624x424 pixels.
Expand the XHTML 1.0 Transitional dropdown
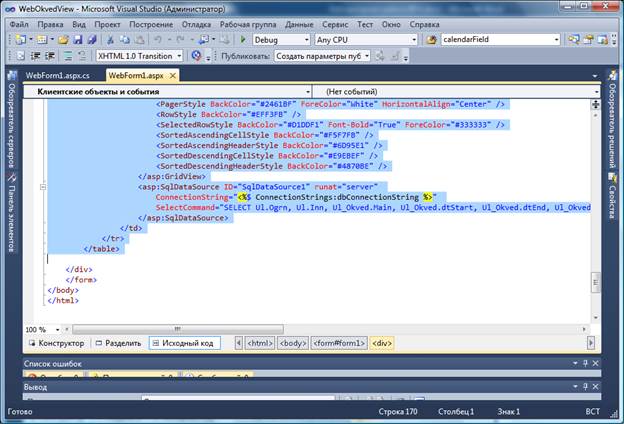[x=179, y=57]
